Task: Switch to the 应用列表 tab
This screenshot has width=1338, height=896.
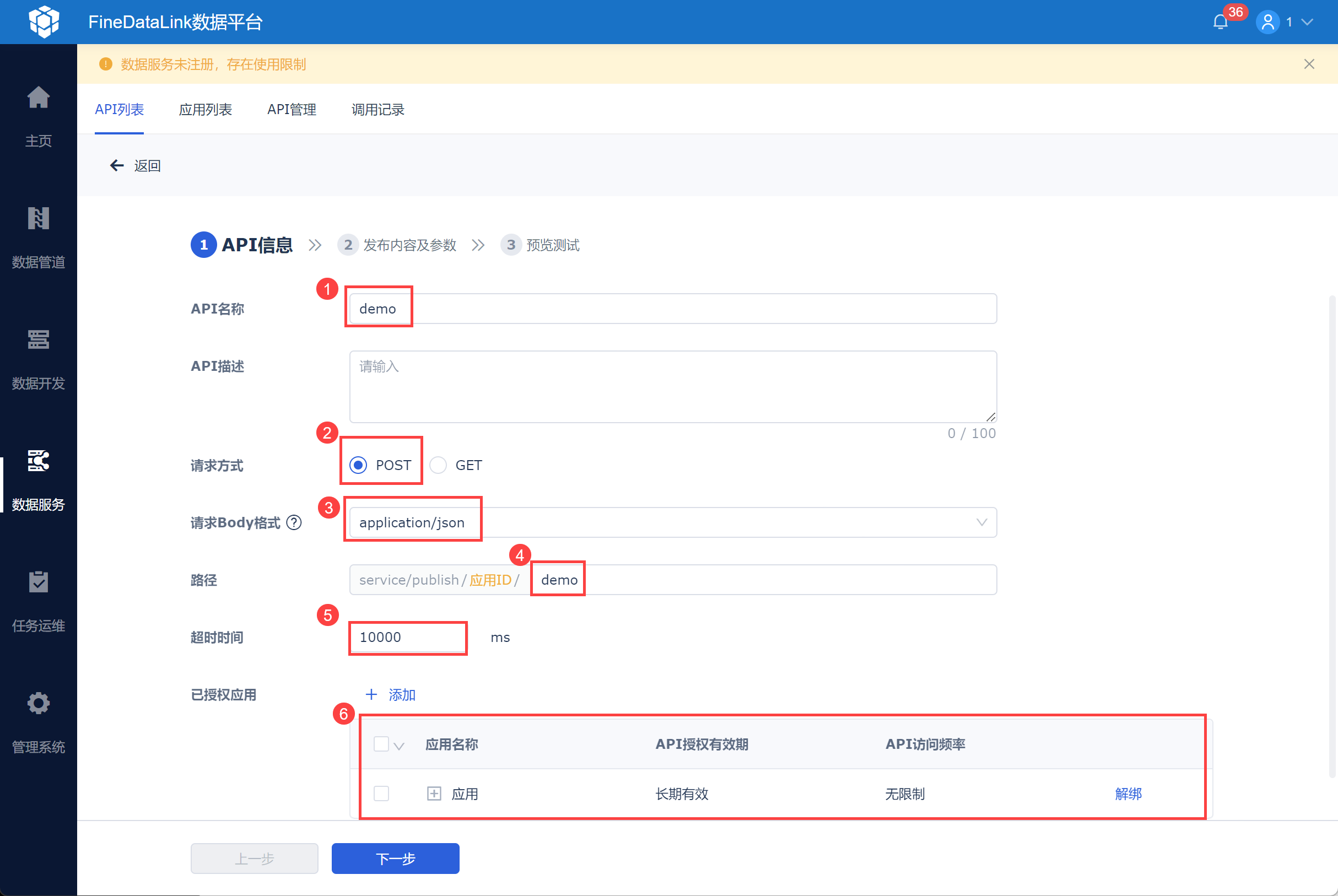Action: coord(205,110)
